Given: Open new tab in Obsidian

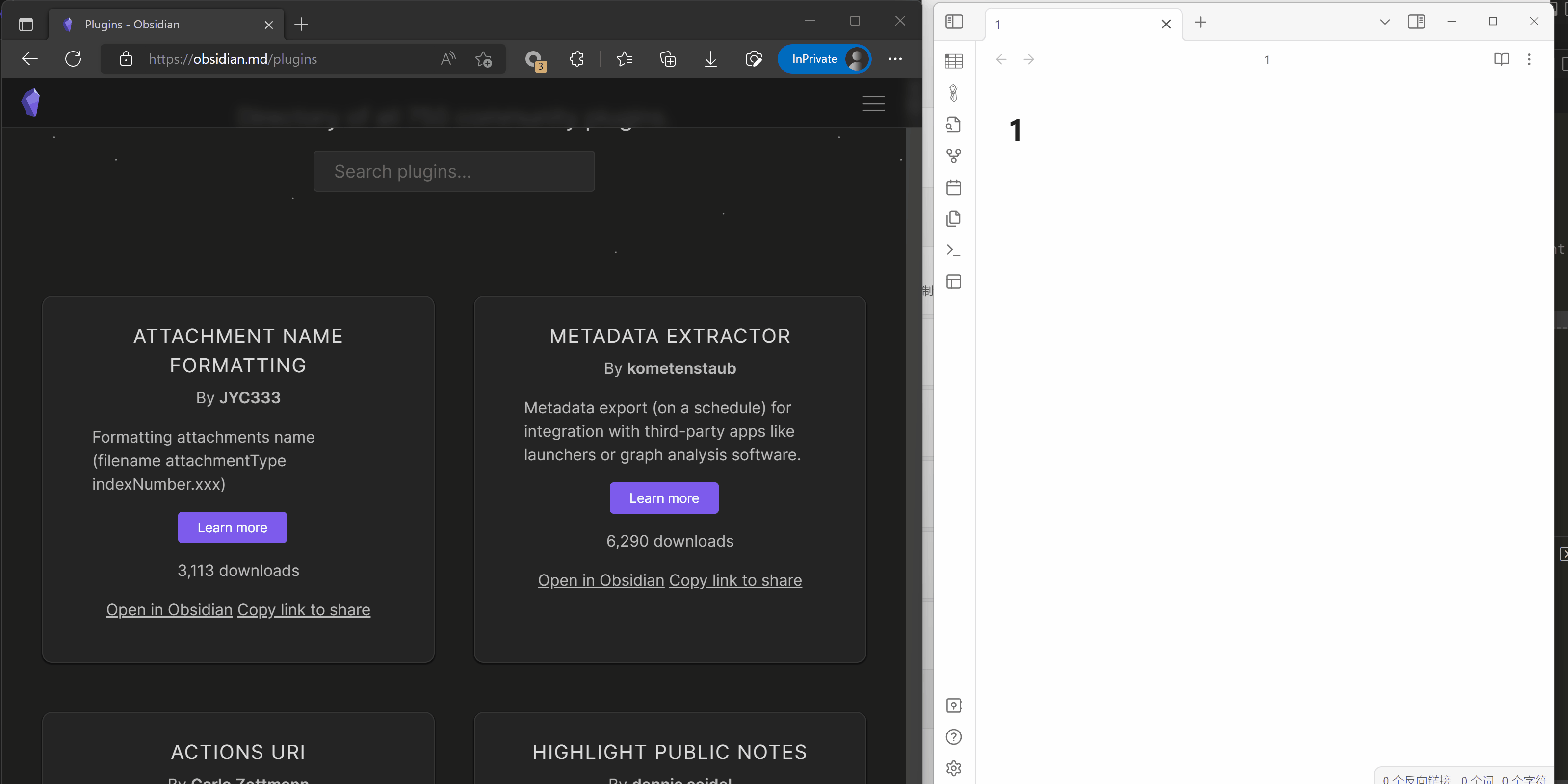Looking at the screenshot, I should (1200, 23).
